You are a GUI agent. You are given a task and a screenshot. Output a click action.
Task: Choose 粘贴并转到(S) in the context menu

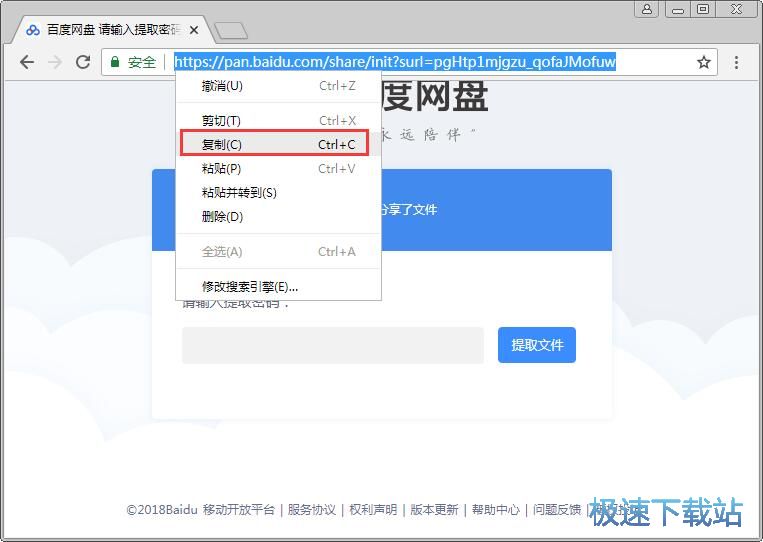click(278, 193)
